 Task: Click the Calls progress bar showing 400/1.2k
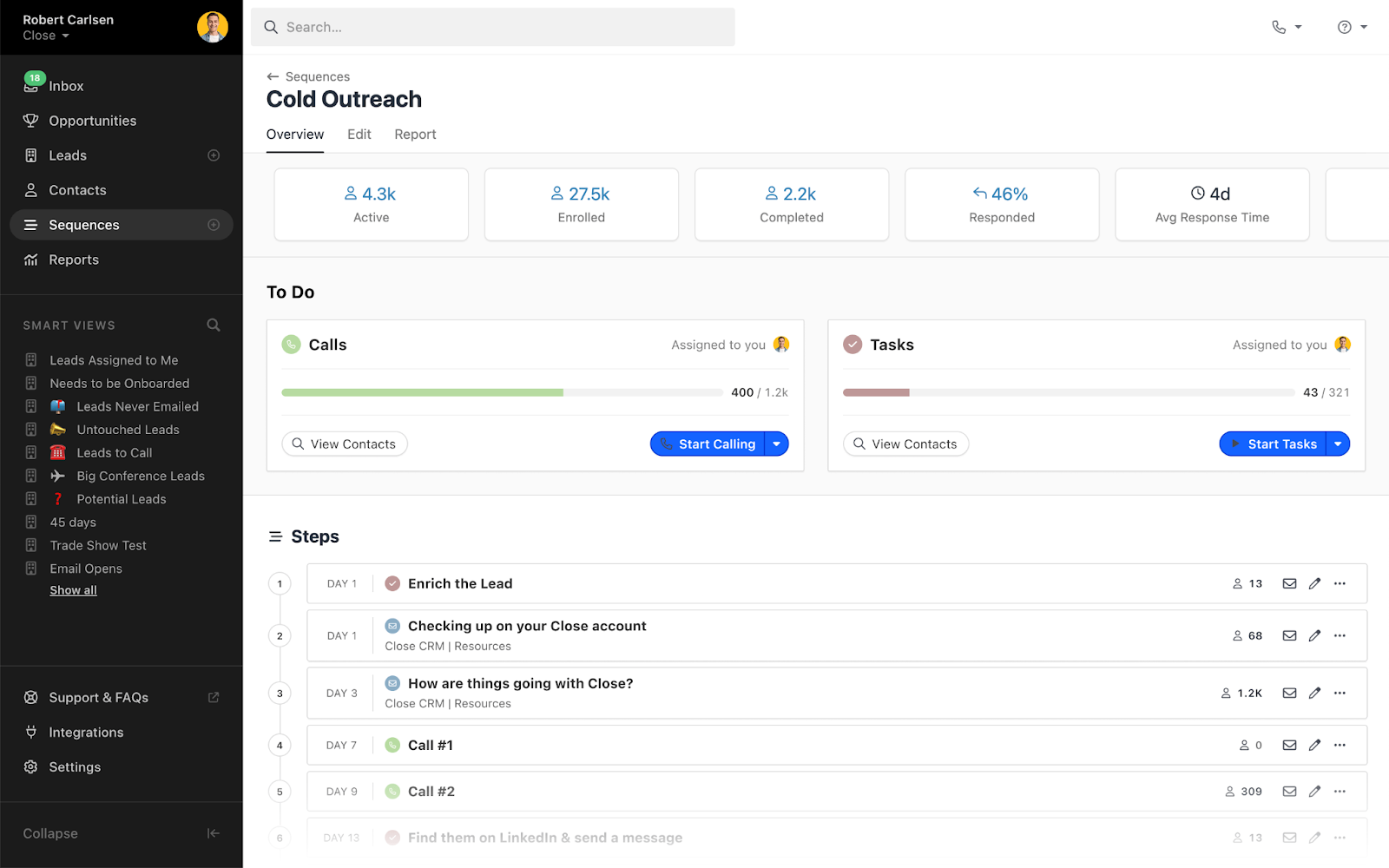click(x=502, y=392)
